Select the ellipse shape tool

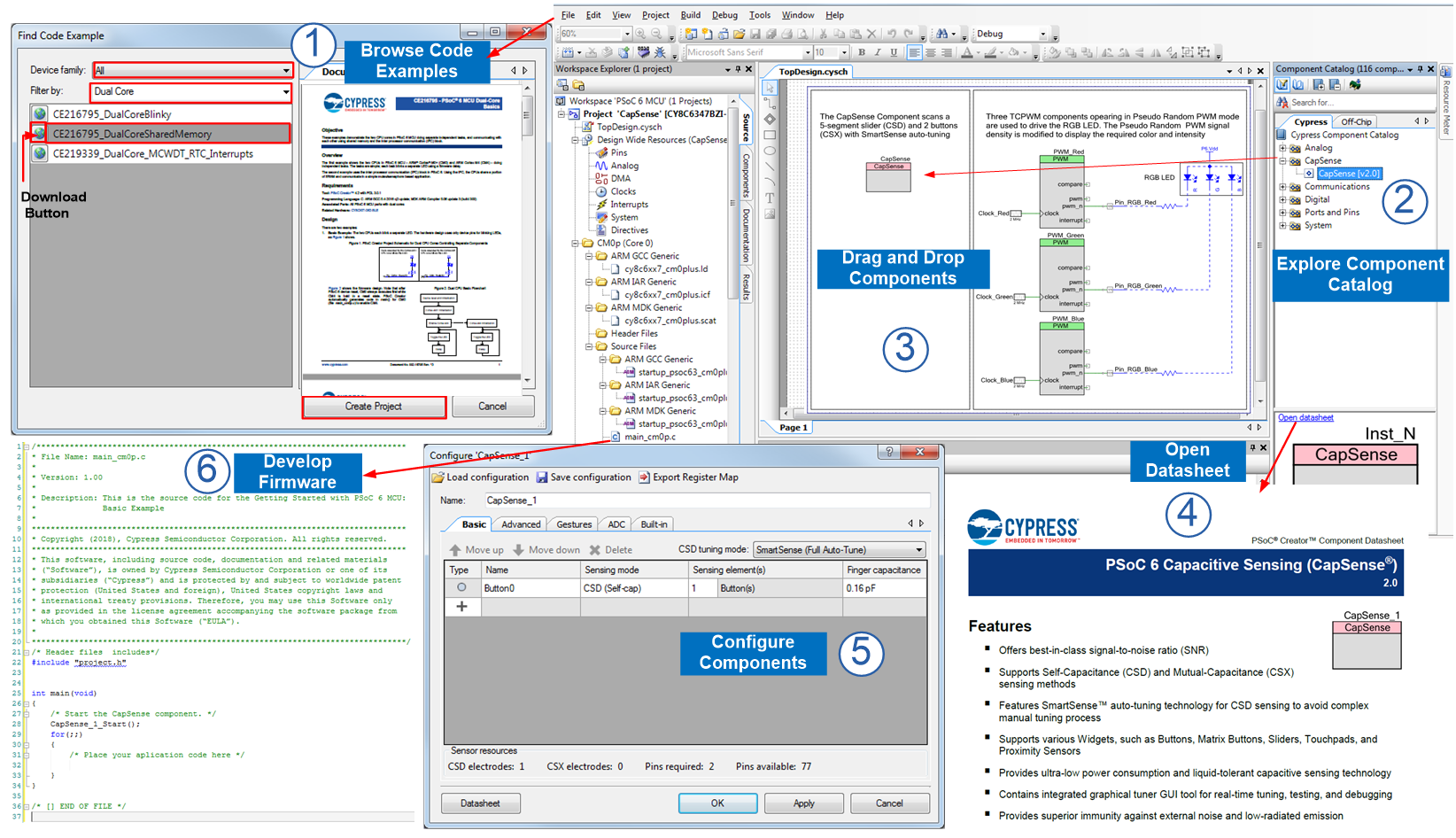(770, 151)
